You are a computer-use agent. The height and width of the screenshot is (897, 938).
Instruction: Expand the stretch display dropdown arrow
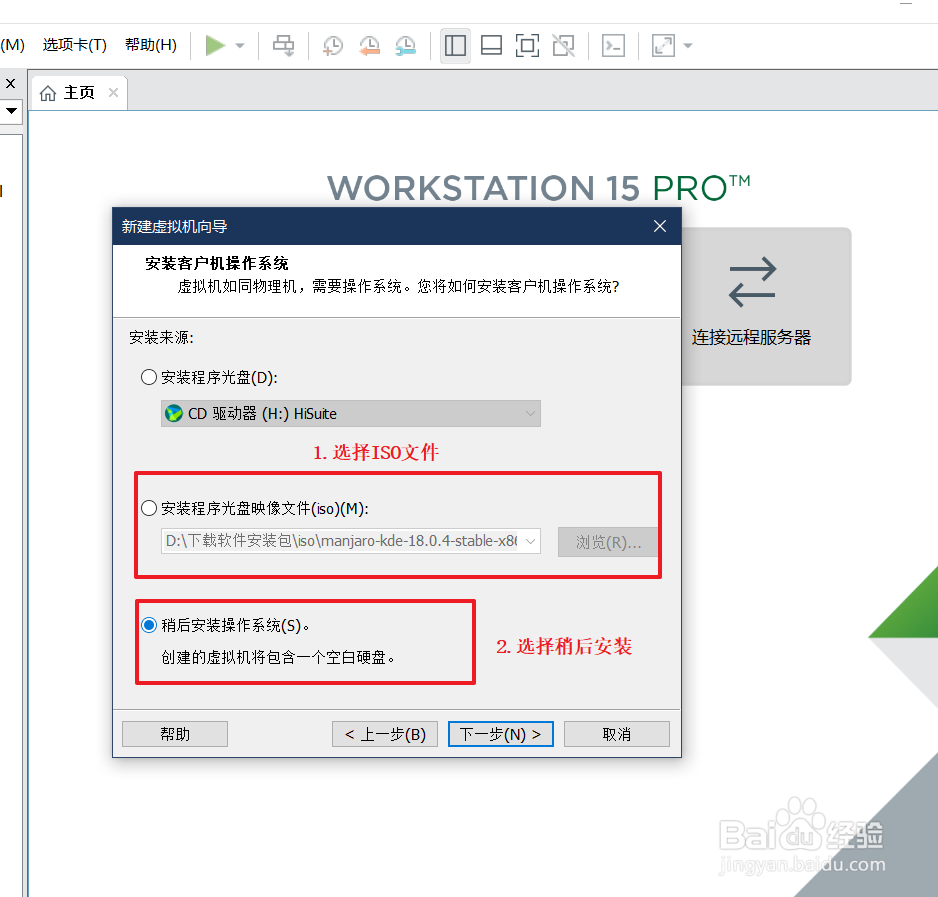(688, 46)
